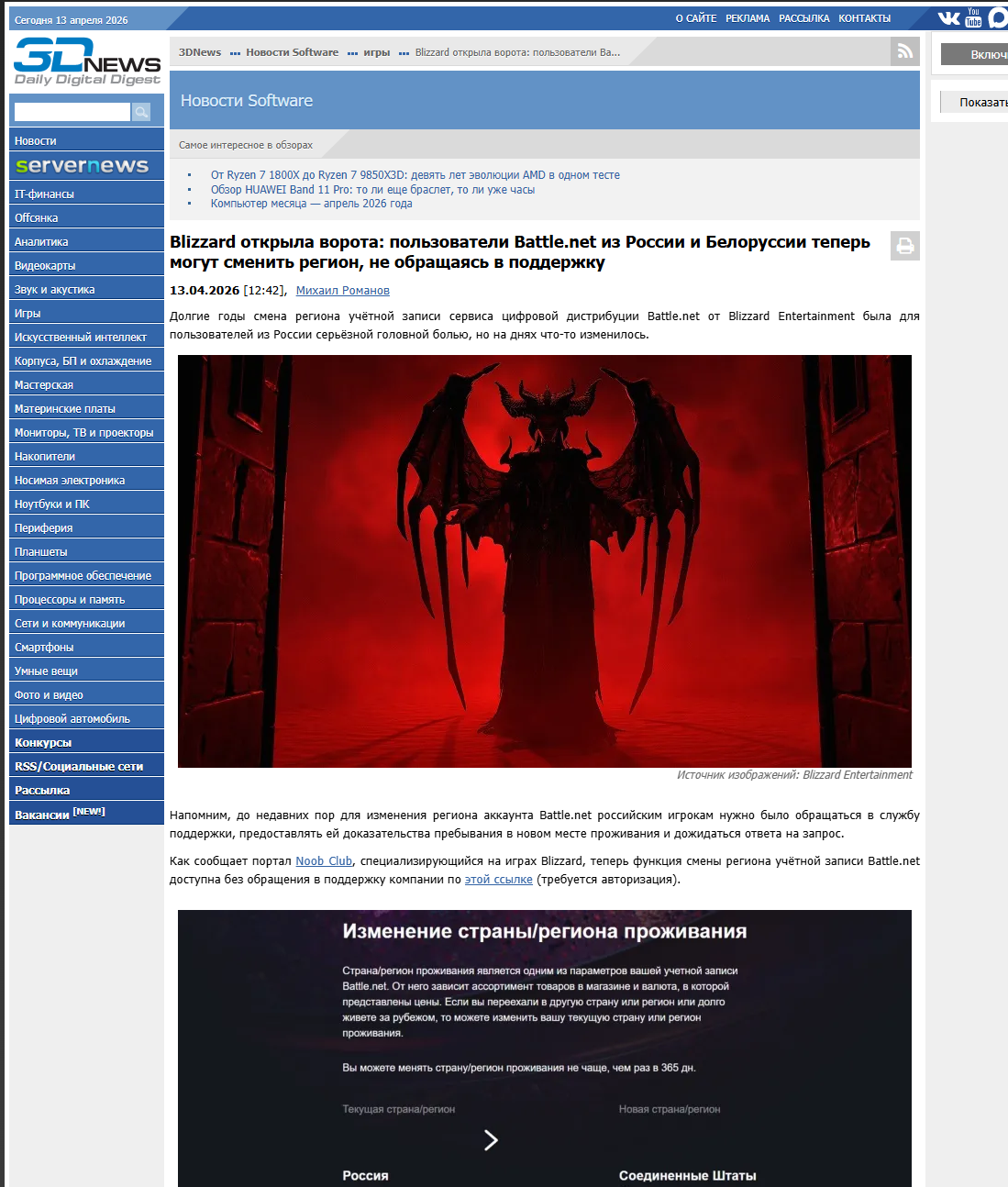The width and height of the screenshot is (1008, 1187).
Task: Open 'Периферия' sidebar section
Action: (x=86, y=527)
